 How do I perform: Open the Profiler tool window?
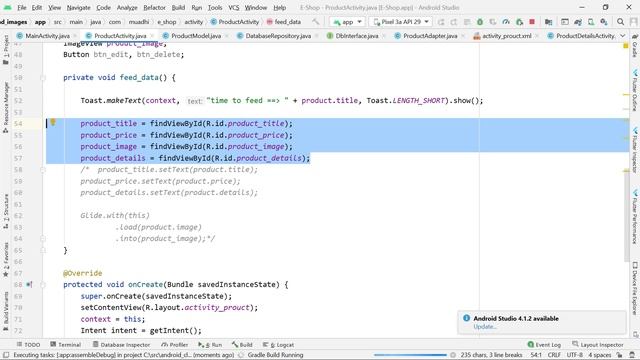coord(174,345)
